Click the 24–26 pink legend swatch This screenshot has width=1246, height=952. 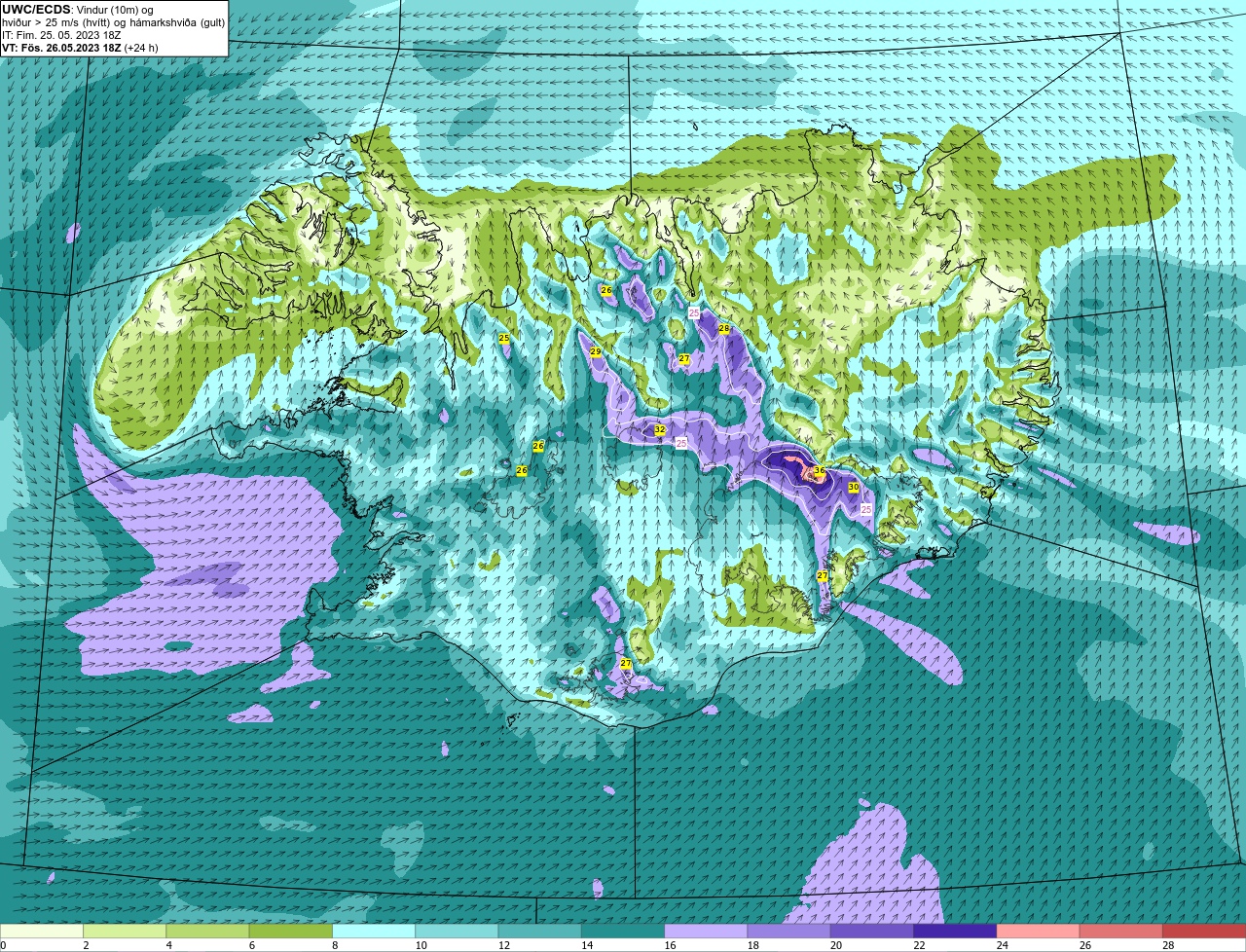coord(1038,931)
